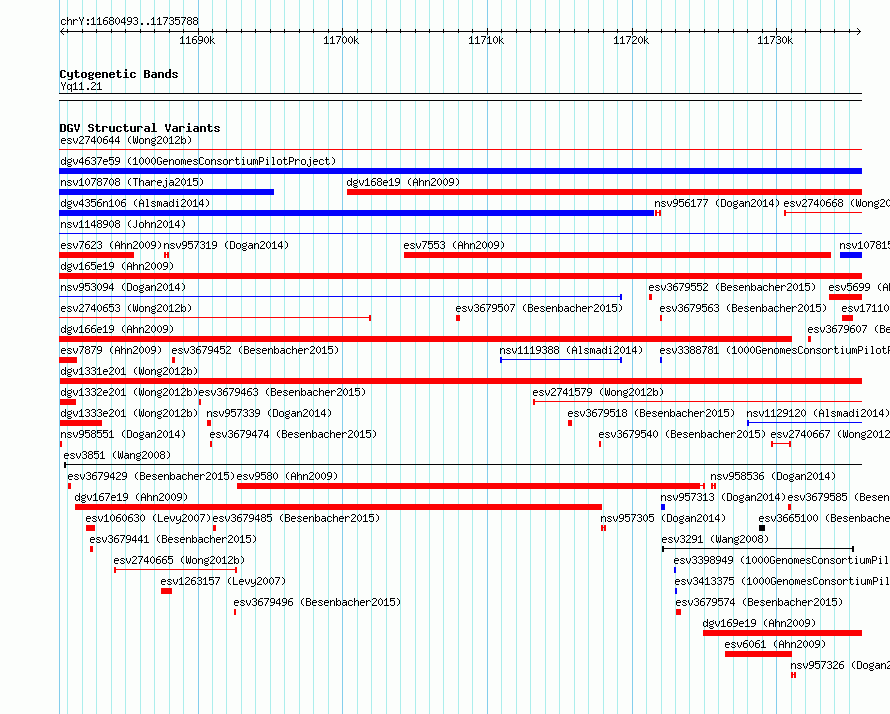This screenshot has height=714, width=890.
Task: Click esv3679518 (Besenbacher2015) label
Action: click(651, 413)
